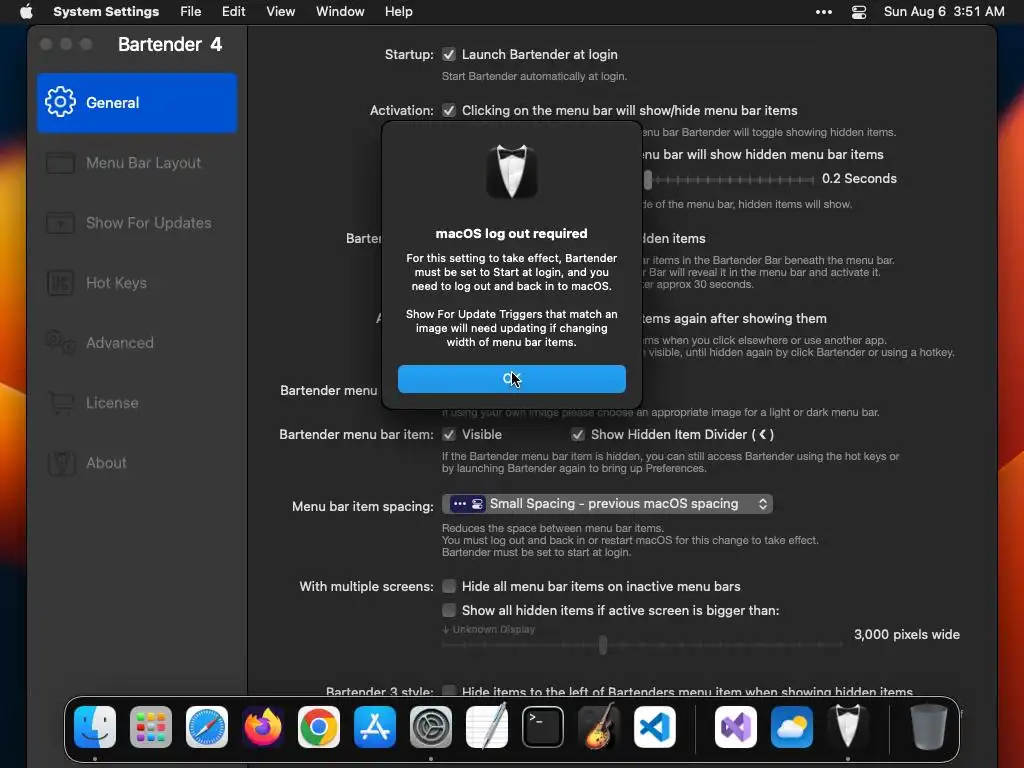The width and height of the screenshot is (1024, 768).
Task: Open Hot Keys section
Action: (136, 283)
